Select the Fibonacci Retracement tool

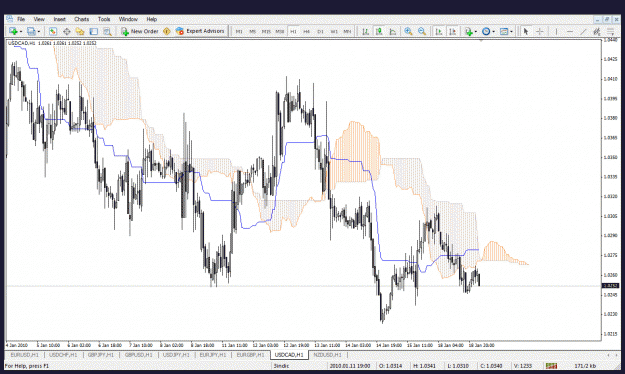610,31
